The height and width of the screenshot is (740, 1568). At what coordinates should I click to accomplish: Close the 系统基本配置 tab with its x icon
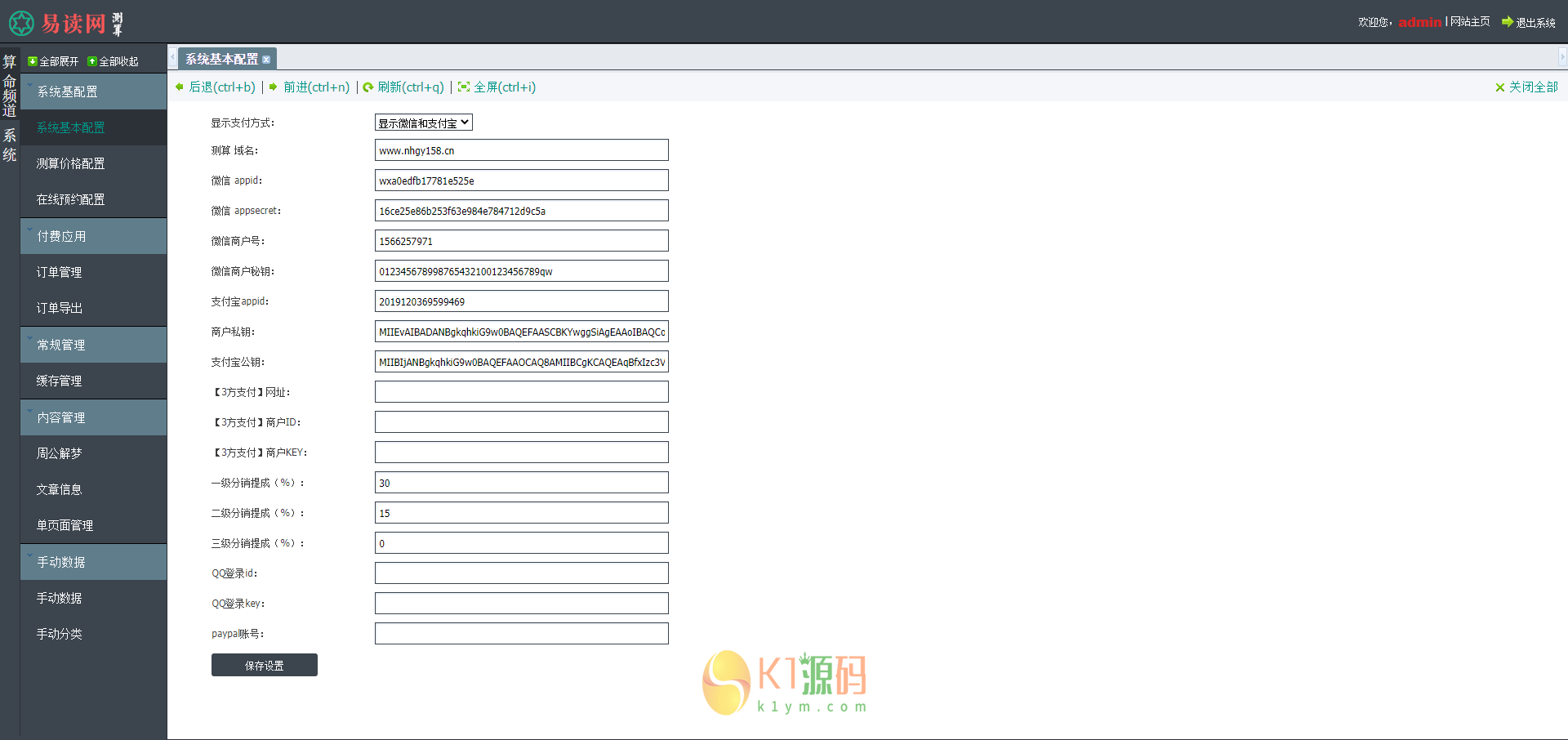tap(266, 60)
